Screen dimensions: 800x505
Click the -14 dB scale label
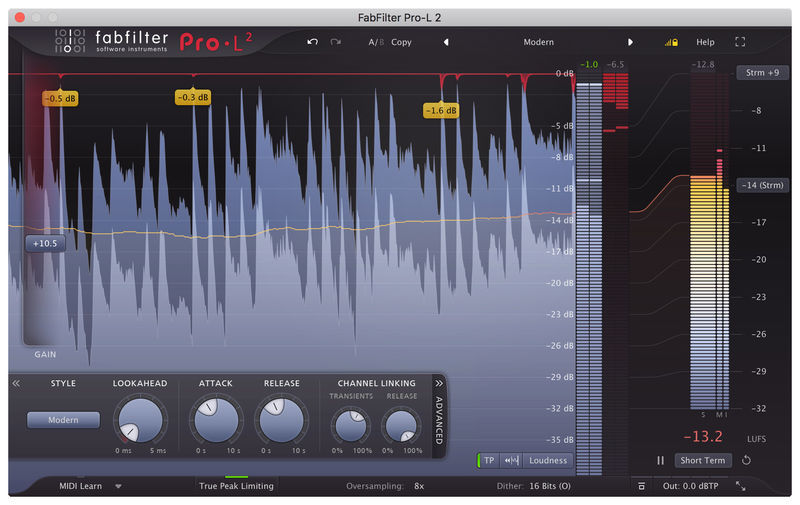(x=560, y=220)
